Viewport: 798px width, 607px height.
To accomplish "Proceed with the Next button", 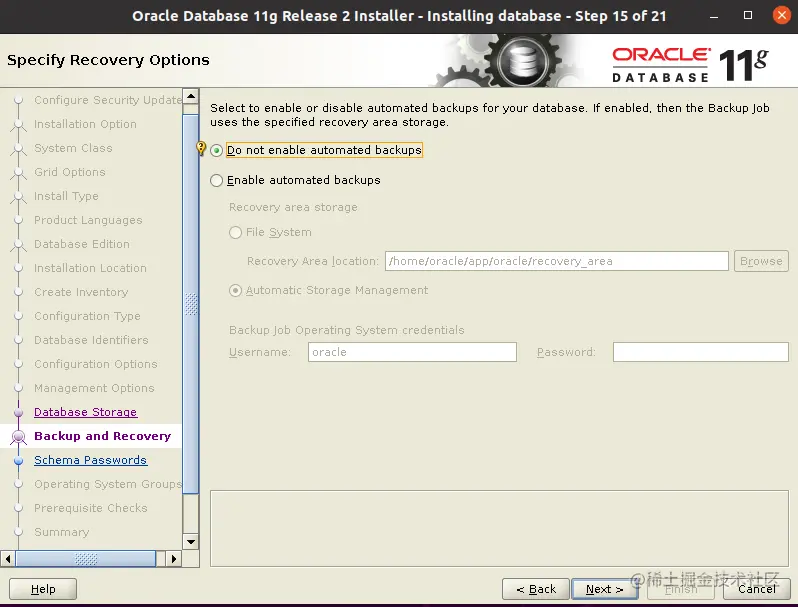I will 605,589.
